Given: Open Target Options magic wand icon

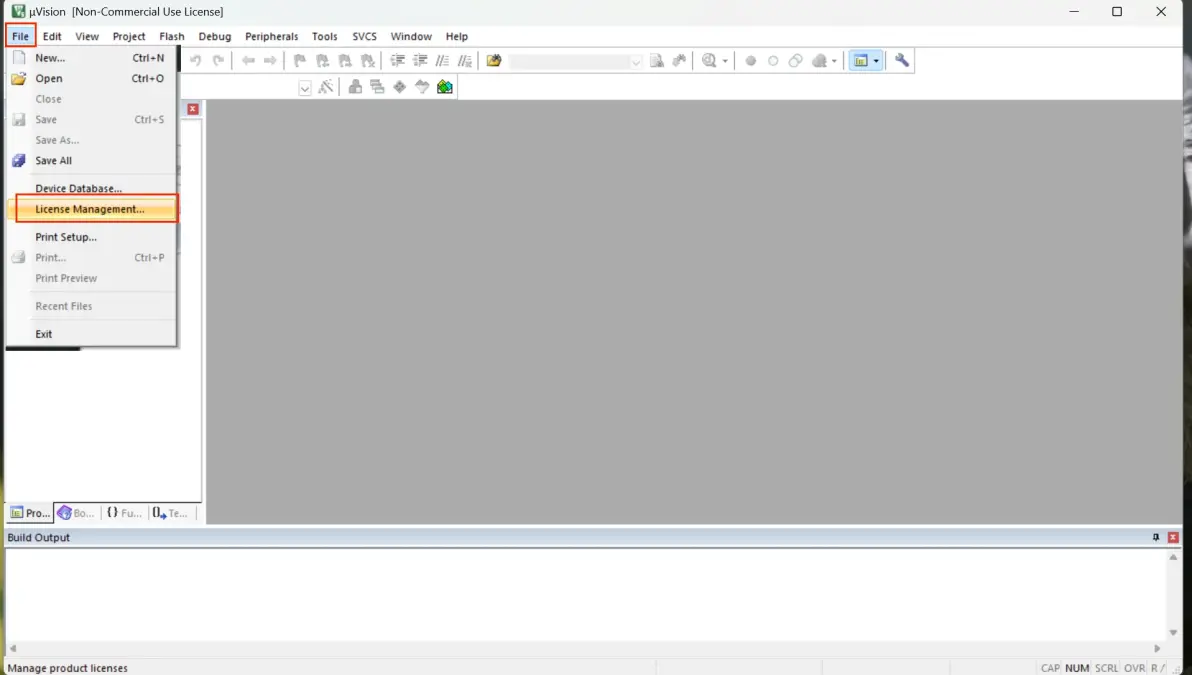Looking at the screenshot, I should [325, 87].
